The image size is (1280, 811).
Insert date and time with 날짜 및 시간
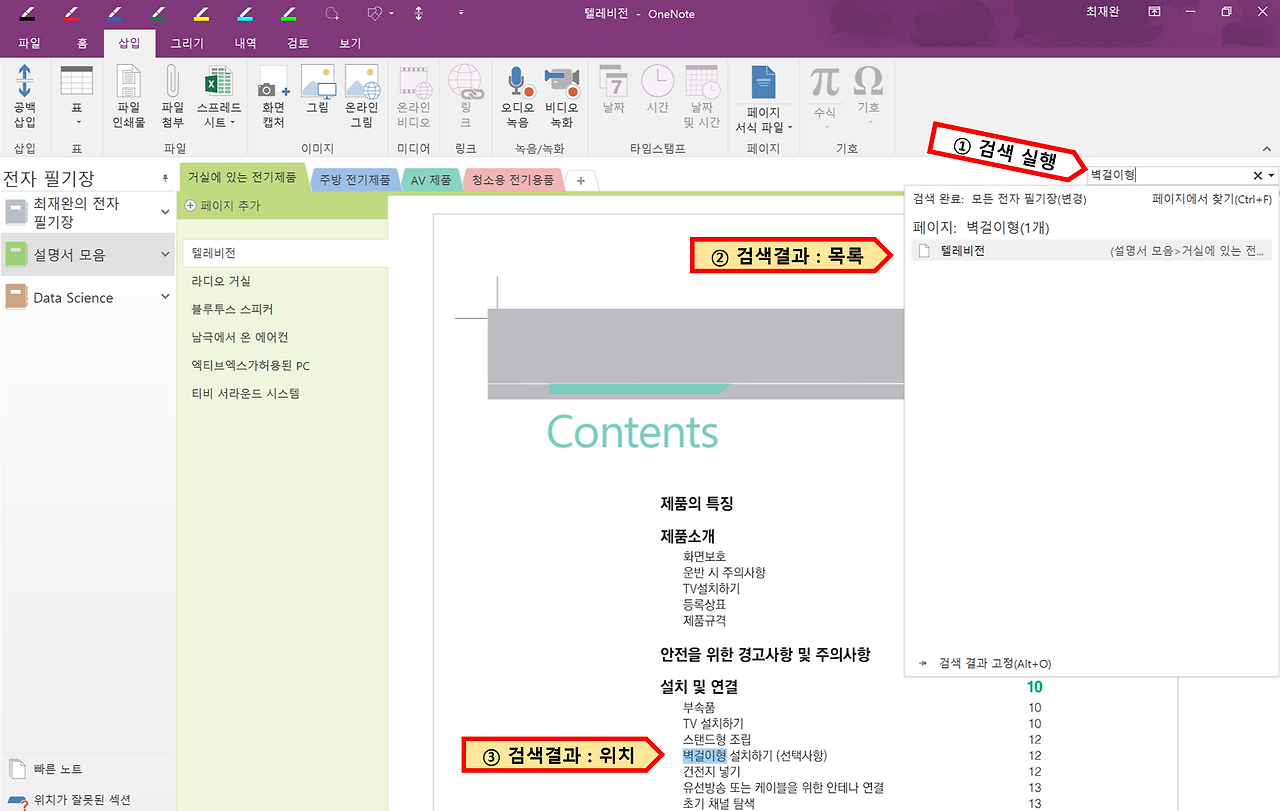point(702,97)
